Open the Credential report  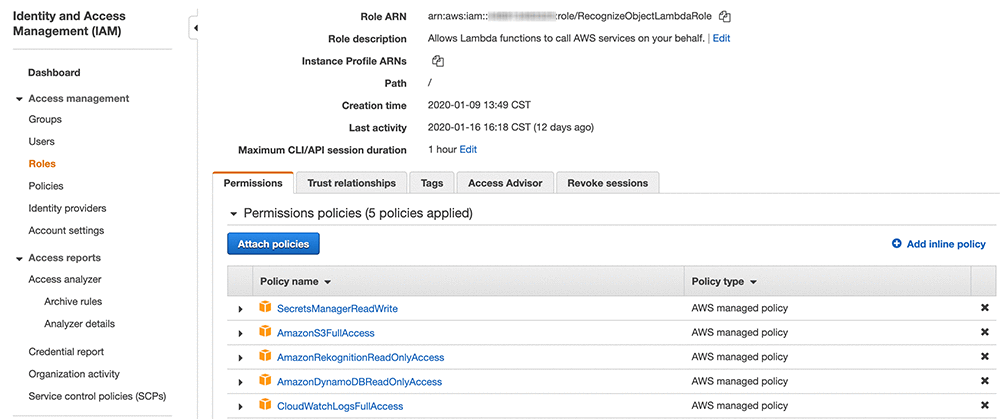(x=66, y=352)
